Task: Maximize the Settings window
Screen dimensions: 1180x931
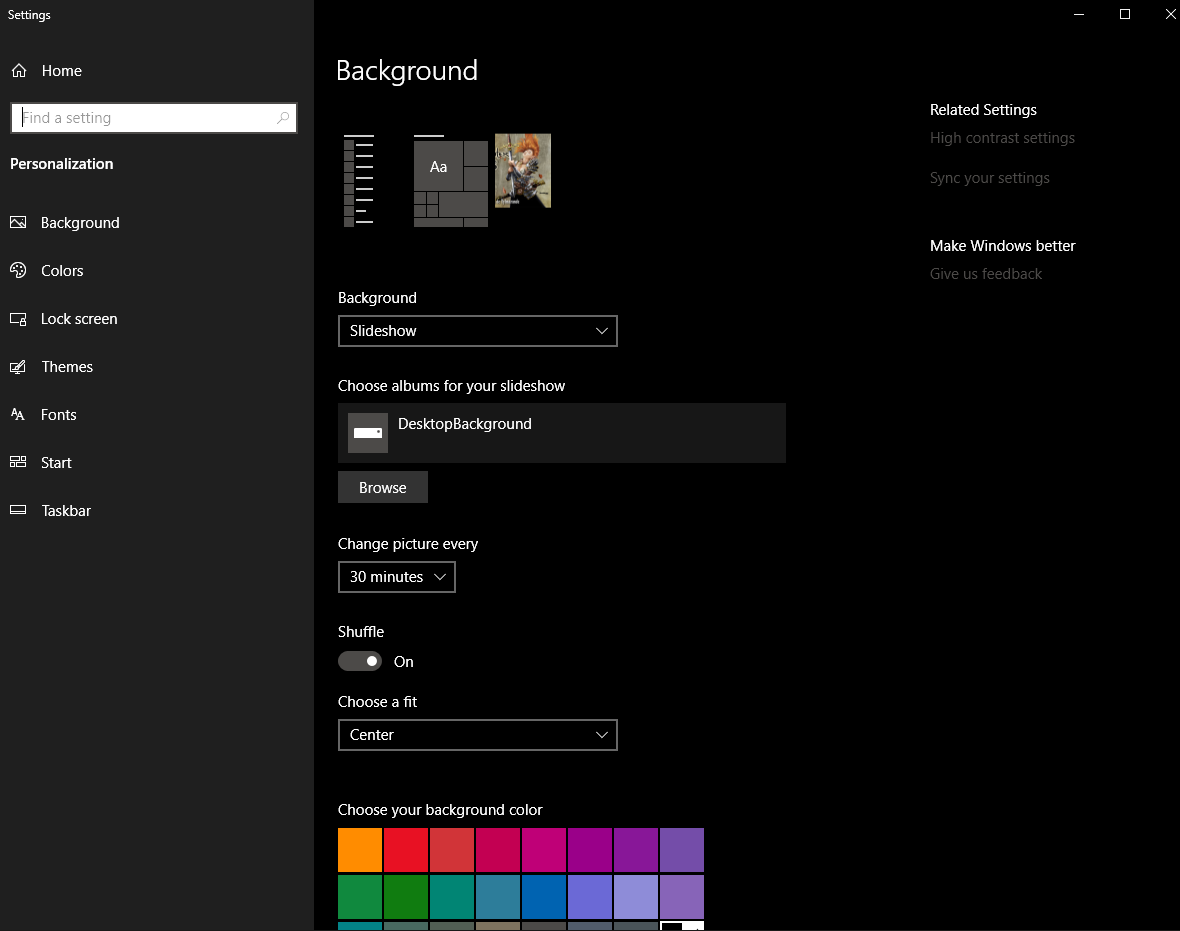Action: (1124, 14)
